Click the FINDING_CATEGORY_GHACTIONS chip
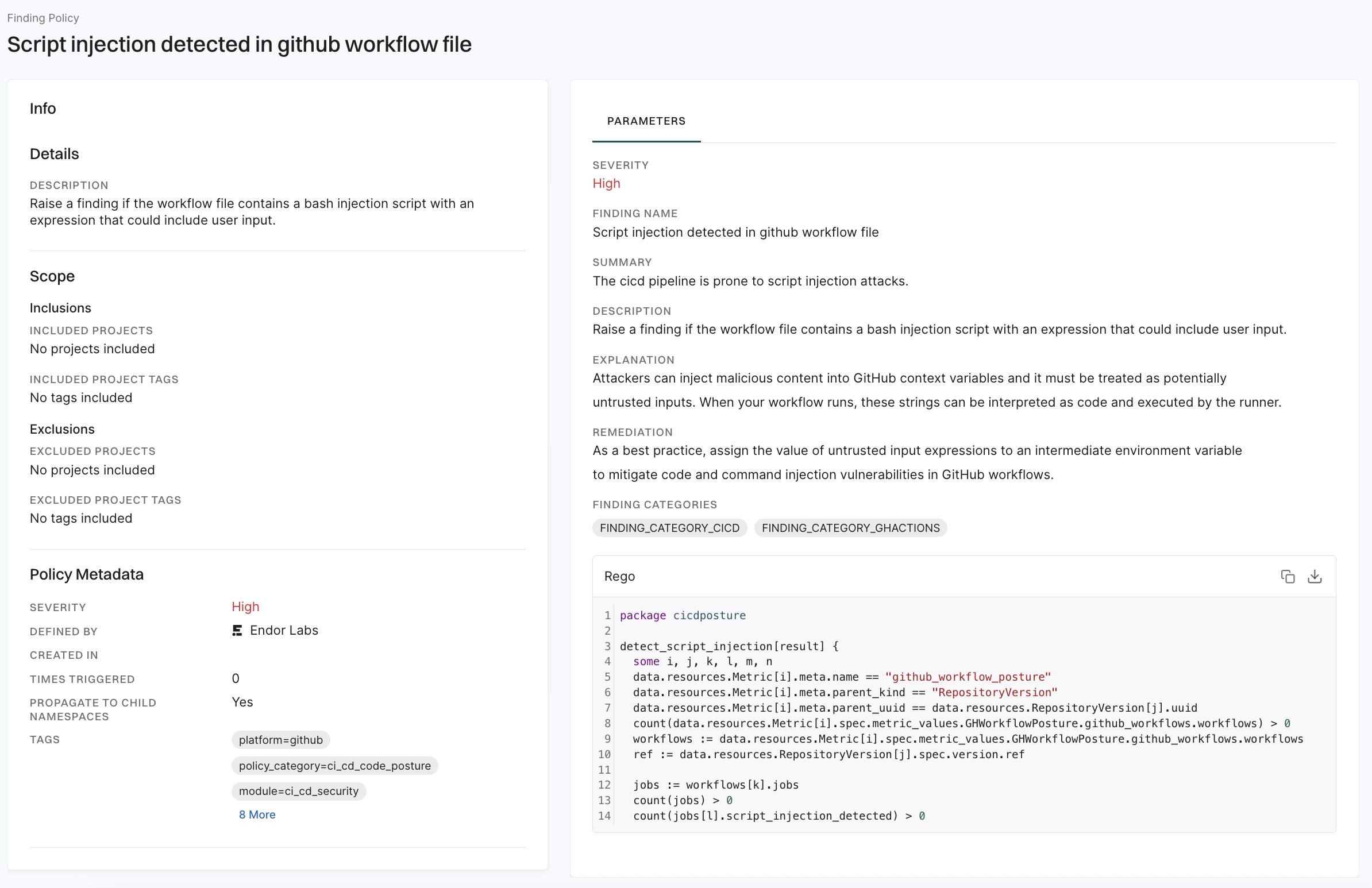The height and width of the screenshot is (888, 1372). 850,528
